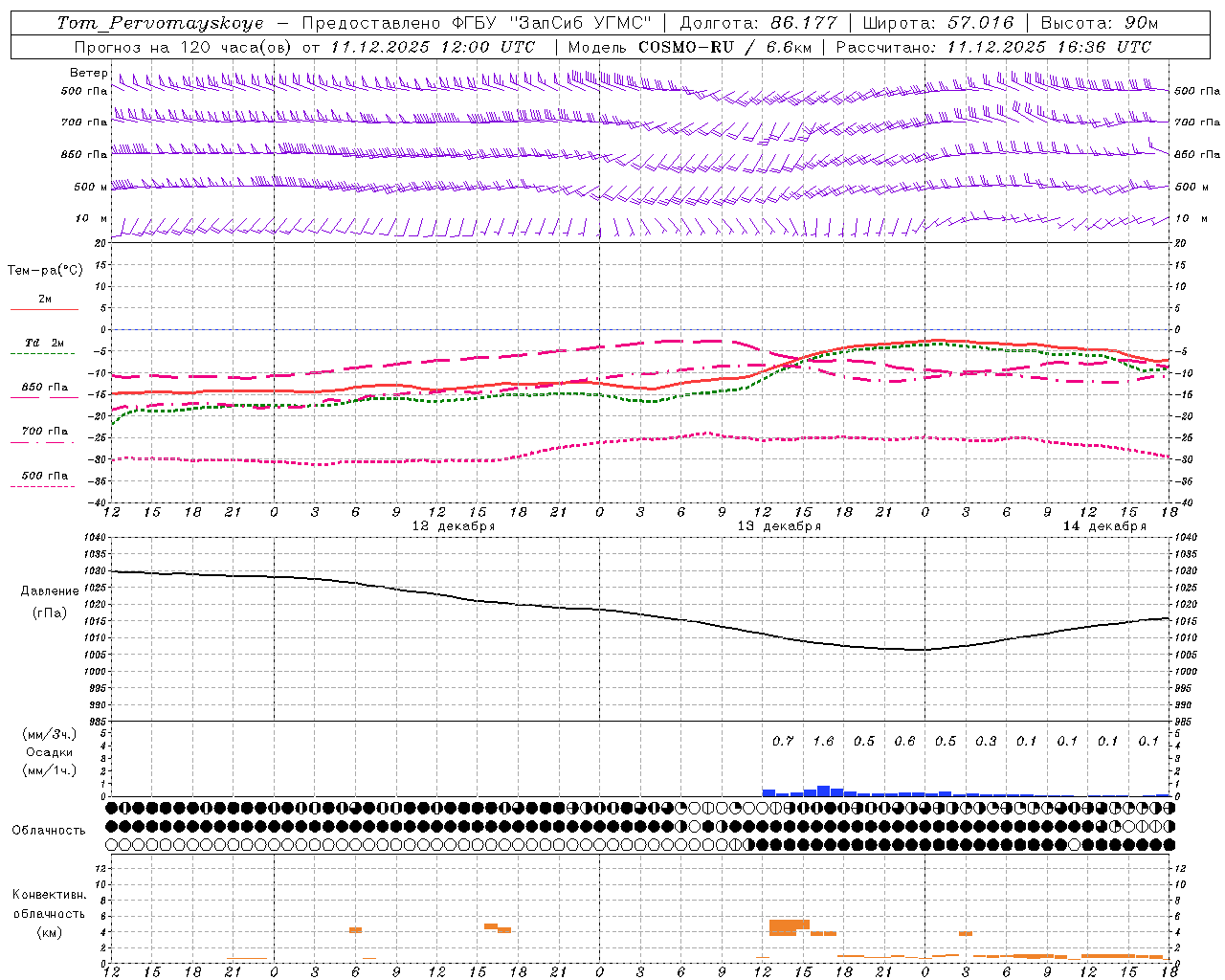This screenshot has height=980, width=1225.
Task: Click the "13 декабря" date label
Action: point(779,526)
